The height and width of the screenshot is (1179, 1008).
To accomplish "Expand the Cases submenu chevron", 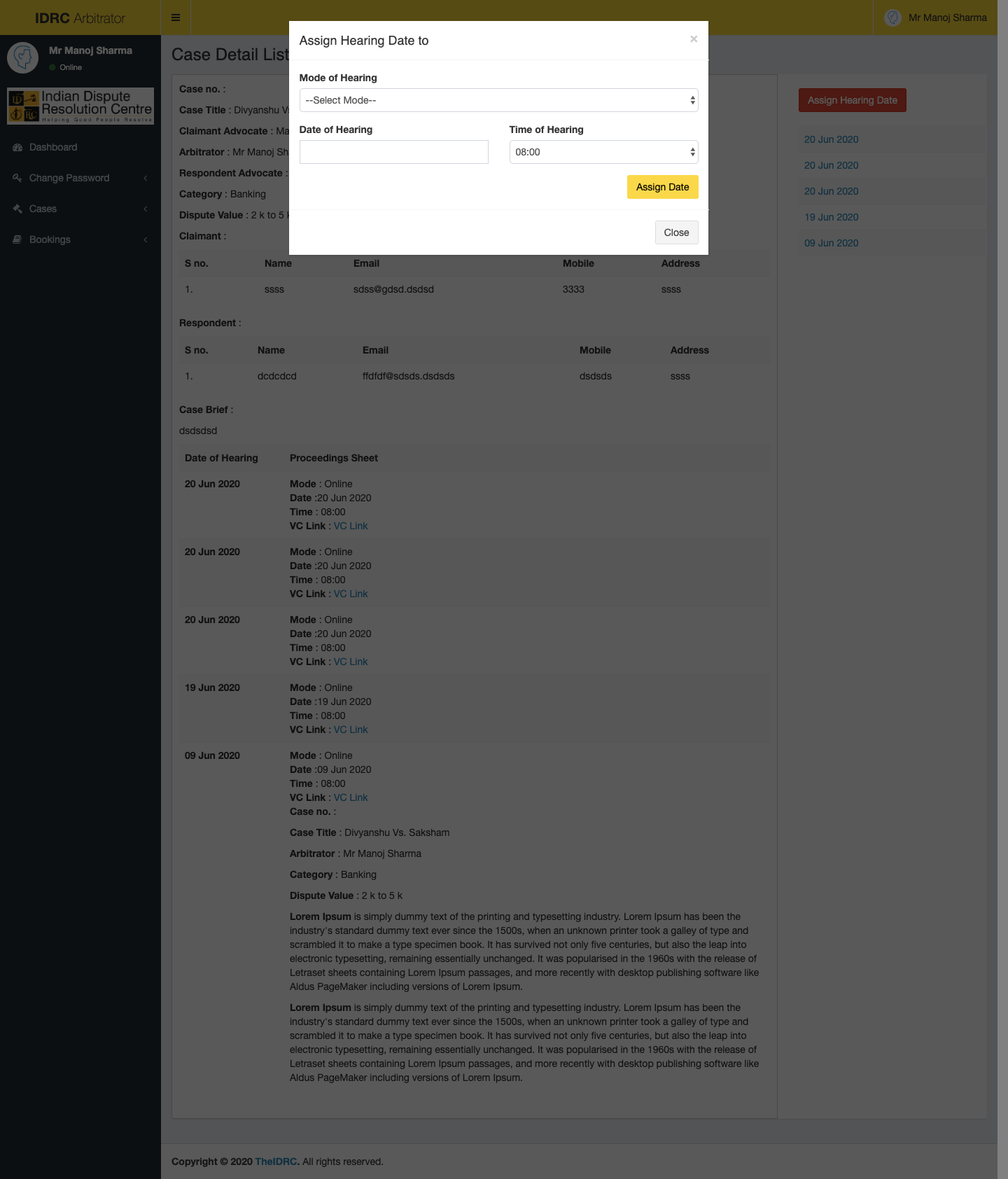I will 146,209.
